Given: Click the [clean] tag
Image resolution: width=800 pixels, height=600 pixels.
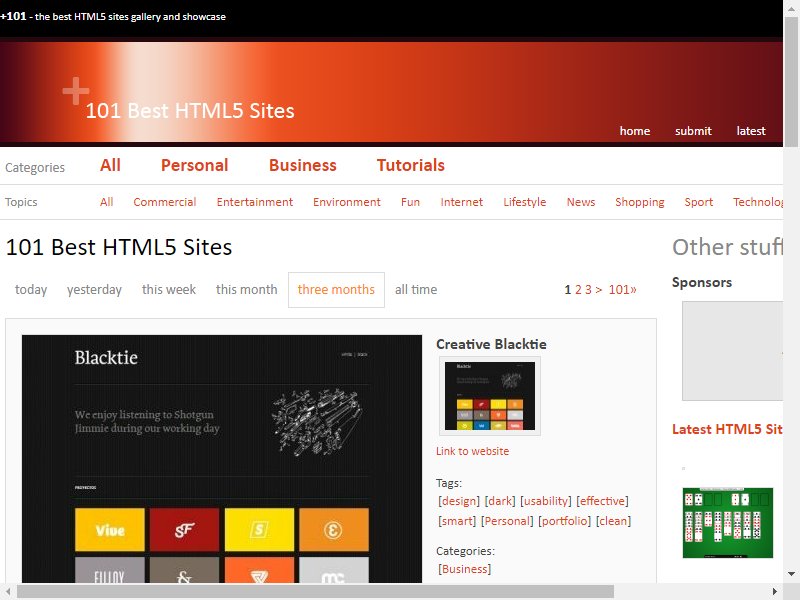Looking at the screenshot, I should pyautogui.click(x=614, y=521).
